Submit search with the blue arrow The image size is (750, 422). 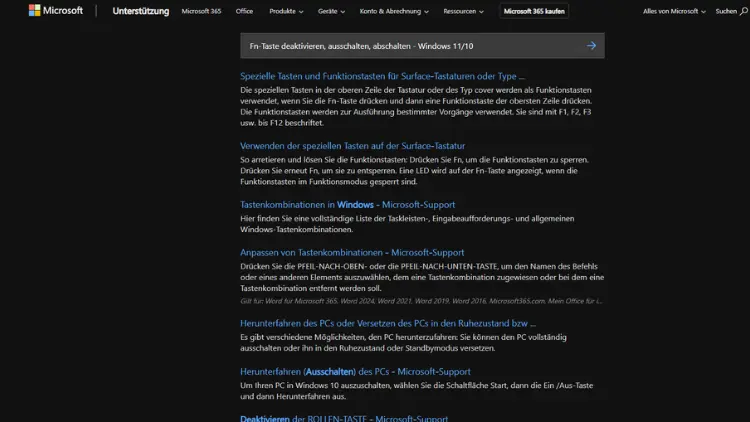click(591, 46)
